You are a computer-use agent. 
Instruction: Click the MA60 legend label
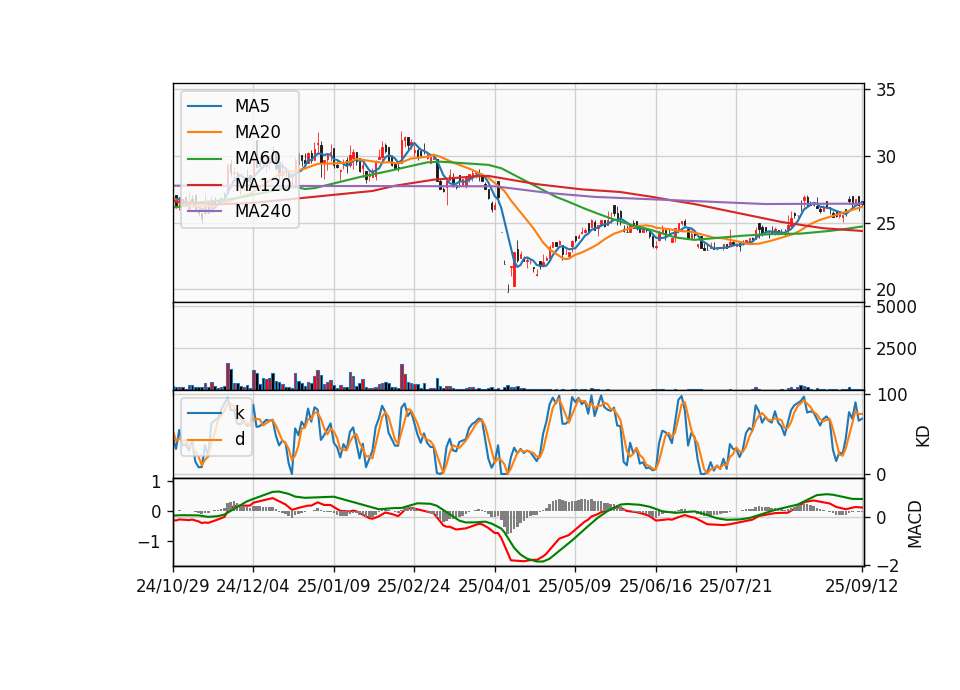(257, 158)
